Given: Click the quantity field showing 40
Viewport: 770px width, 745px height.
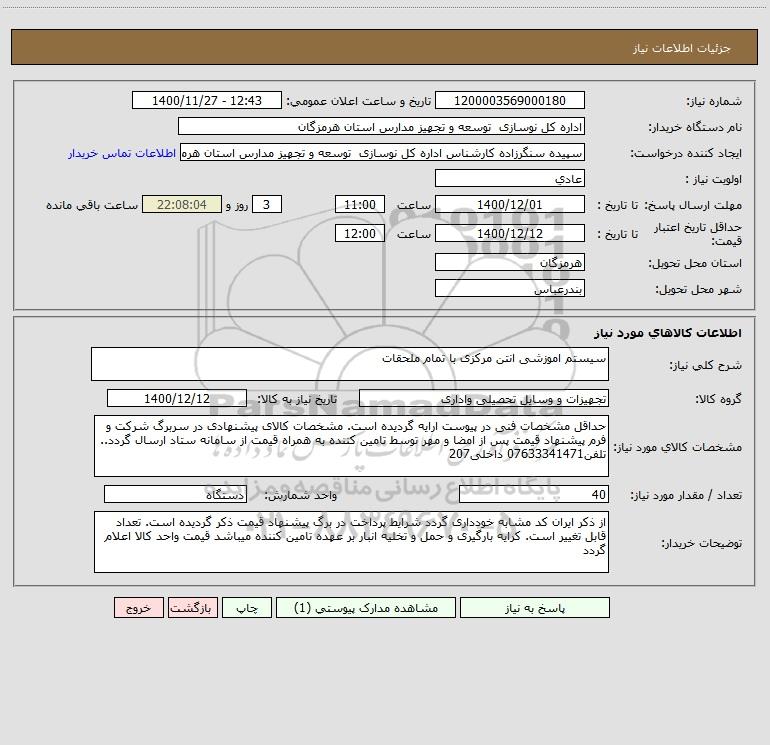Looking at the screenshot, I should [x=534, y=495].
